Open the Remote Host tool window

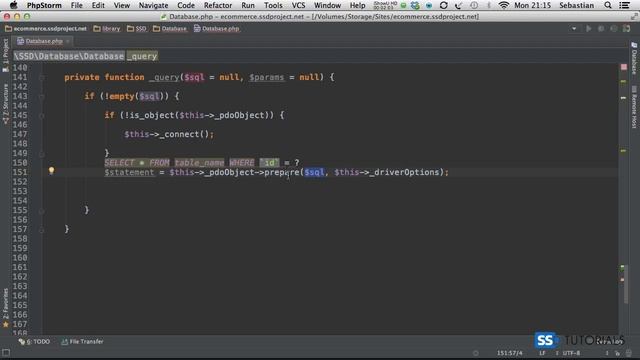tap(634, 107)
